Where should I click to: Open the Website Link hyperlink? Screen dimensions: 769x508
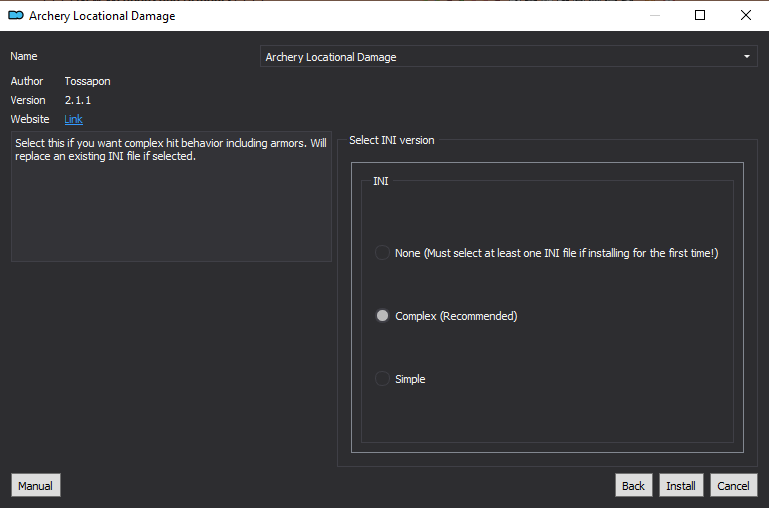73,119
